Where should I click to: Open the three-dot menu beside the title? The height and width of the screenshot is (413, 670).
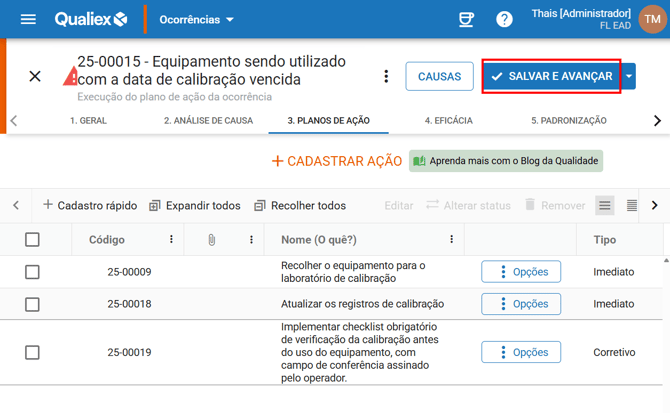click(x=386, y=76)
